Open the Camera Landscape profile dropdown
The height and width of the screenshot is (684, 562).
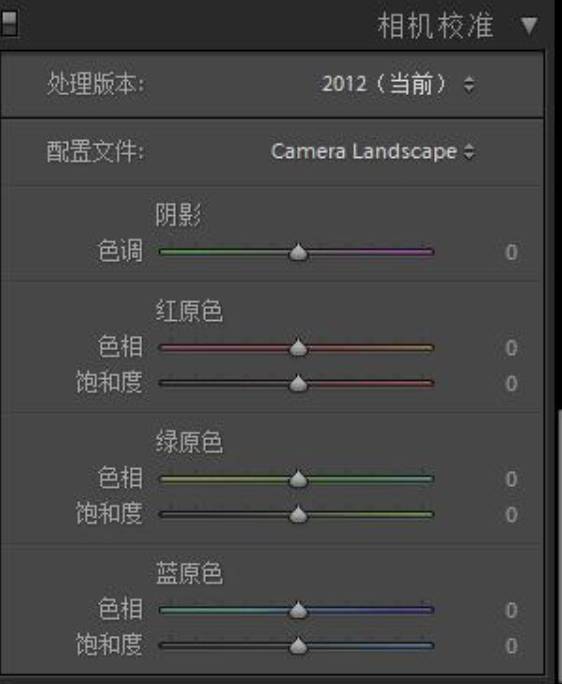[373, 152]
